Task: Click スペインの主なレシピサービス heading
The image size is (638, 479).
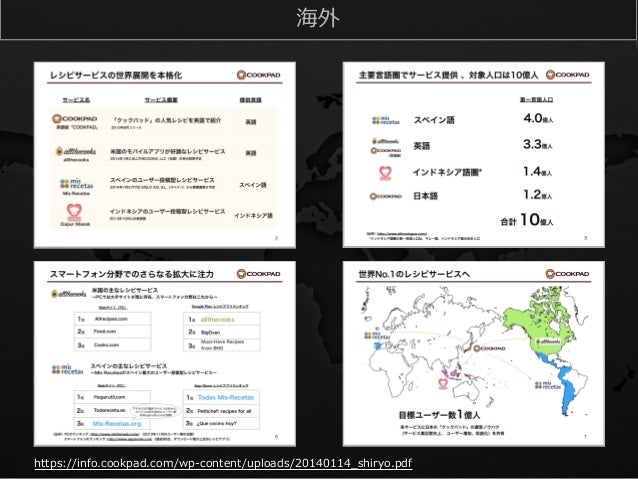Action: pyautogui.click(x=129, y=366)
